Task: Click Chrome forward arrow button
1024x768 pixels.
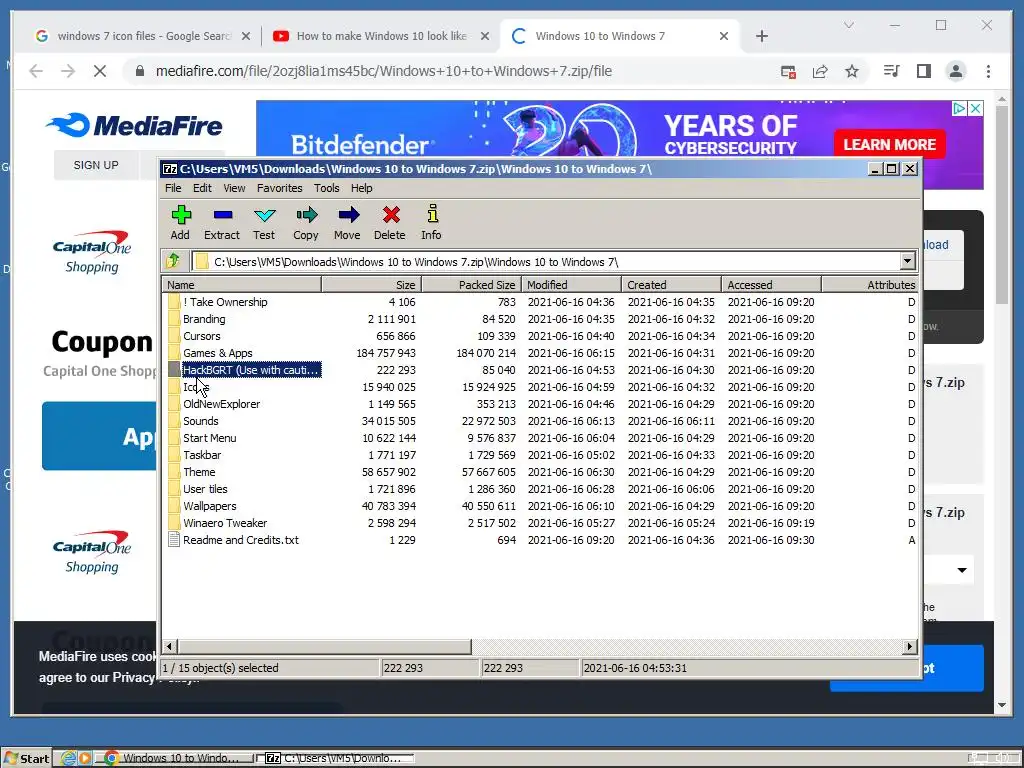Action: point(68,71)
